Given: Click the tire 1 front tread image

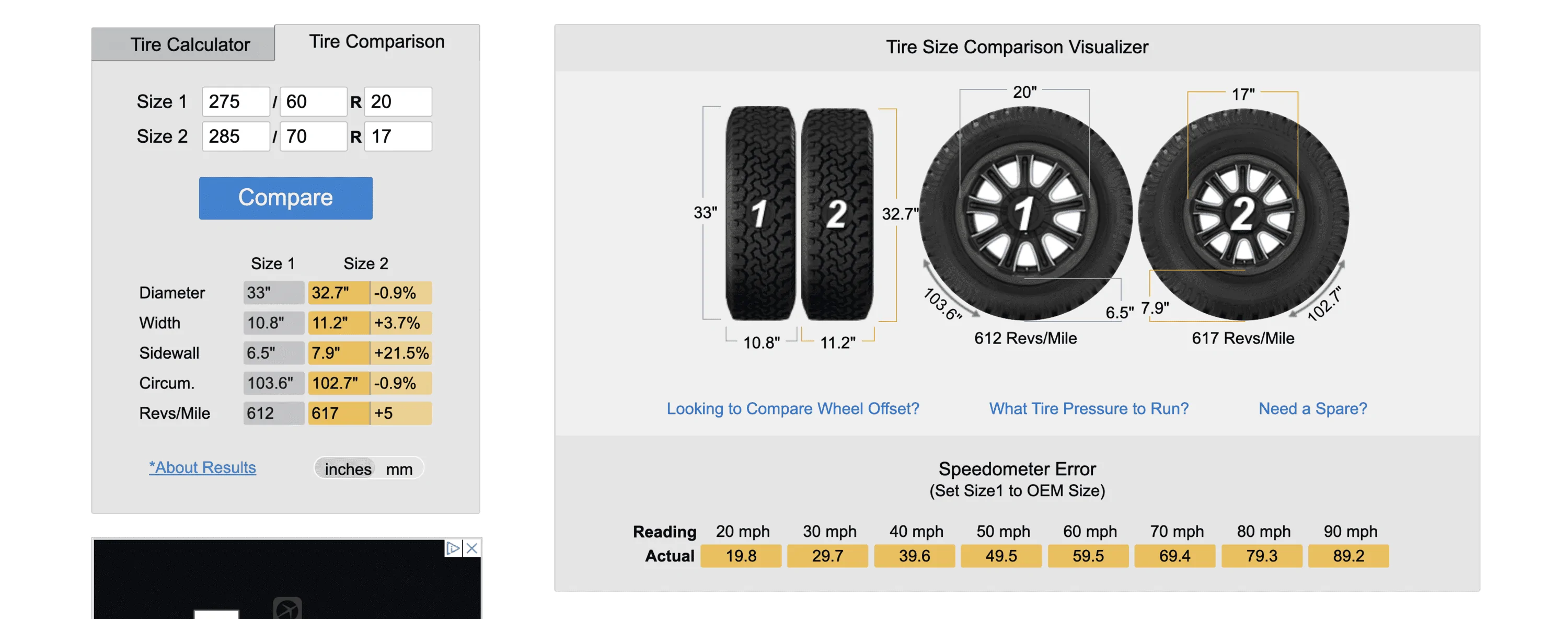Looking at the screenshot, I should click(x=760, y=214).
